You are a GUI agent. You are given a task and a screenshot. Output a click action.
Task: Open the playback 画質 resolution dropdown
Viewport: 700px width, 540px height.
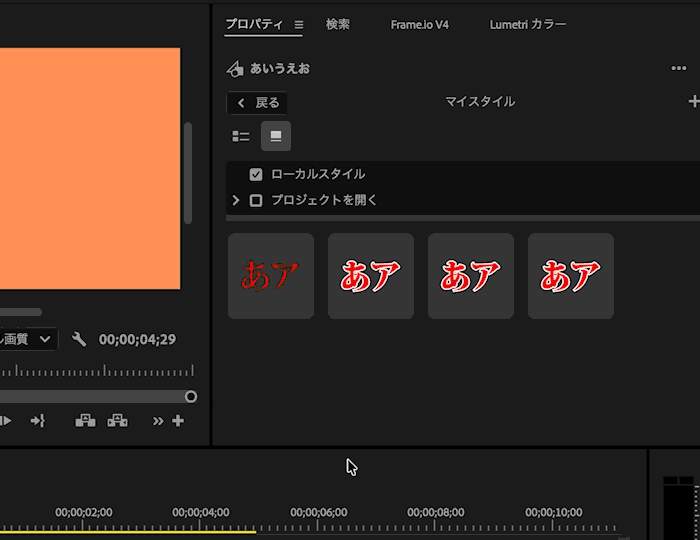pyautogui.click(x=28, y=339)
